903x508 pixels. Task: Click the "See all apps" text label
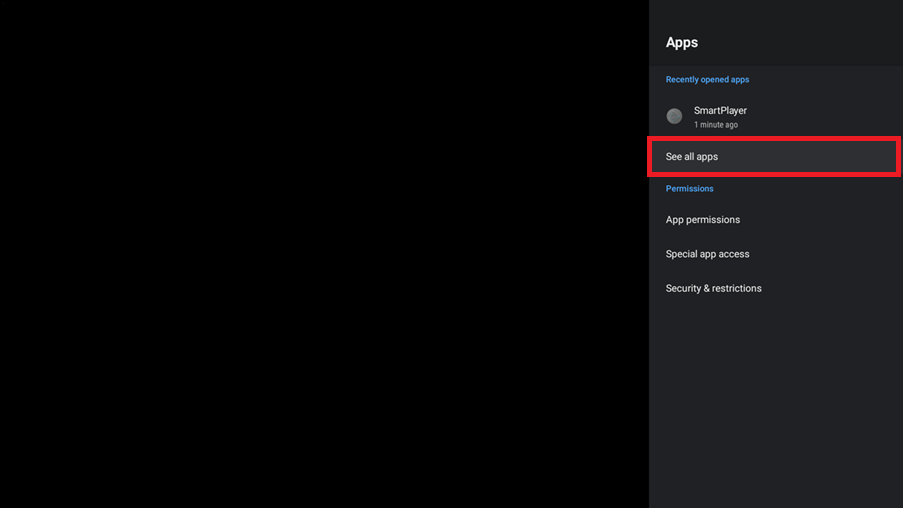point(692,157)
